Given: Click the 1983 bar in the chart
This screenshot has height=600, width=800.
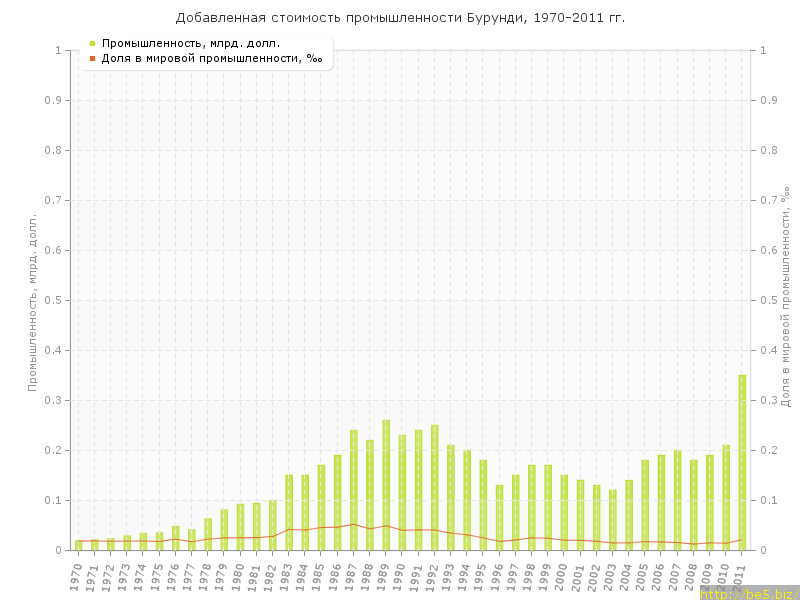Looking at the screenshot, I should pos(289,512).
